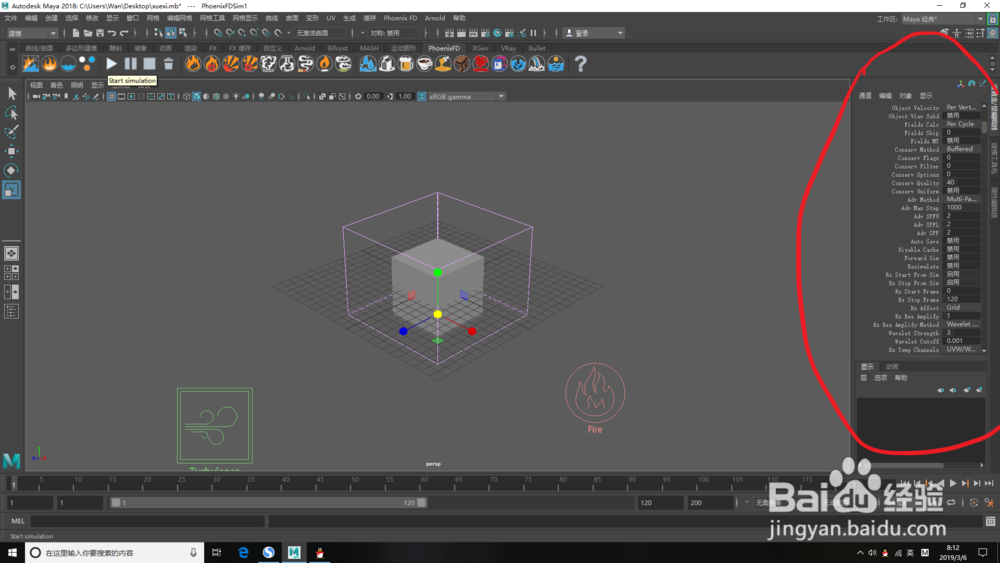Image resolution: width=1000 pixels, height=563 pixels.
Task: Create a new scene
Action: click(76, 33)
